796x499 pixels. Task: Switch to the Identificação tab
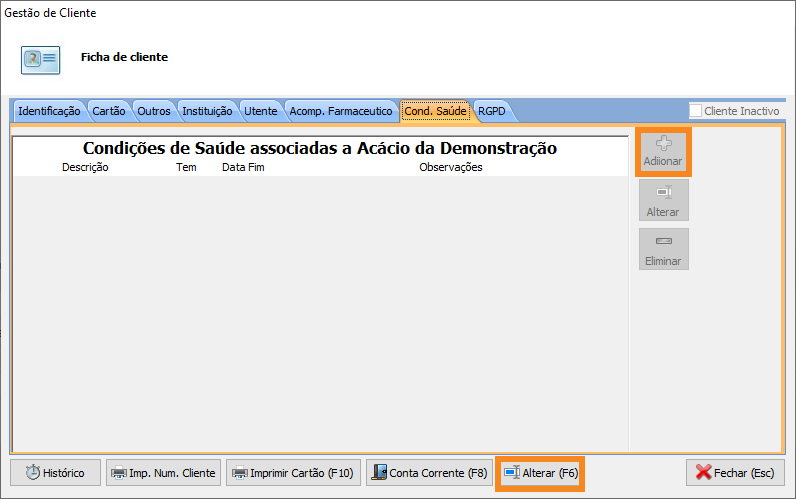[x=49, y=111]
